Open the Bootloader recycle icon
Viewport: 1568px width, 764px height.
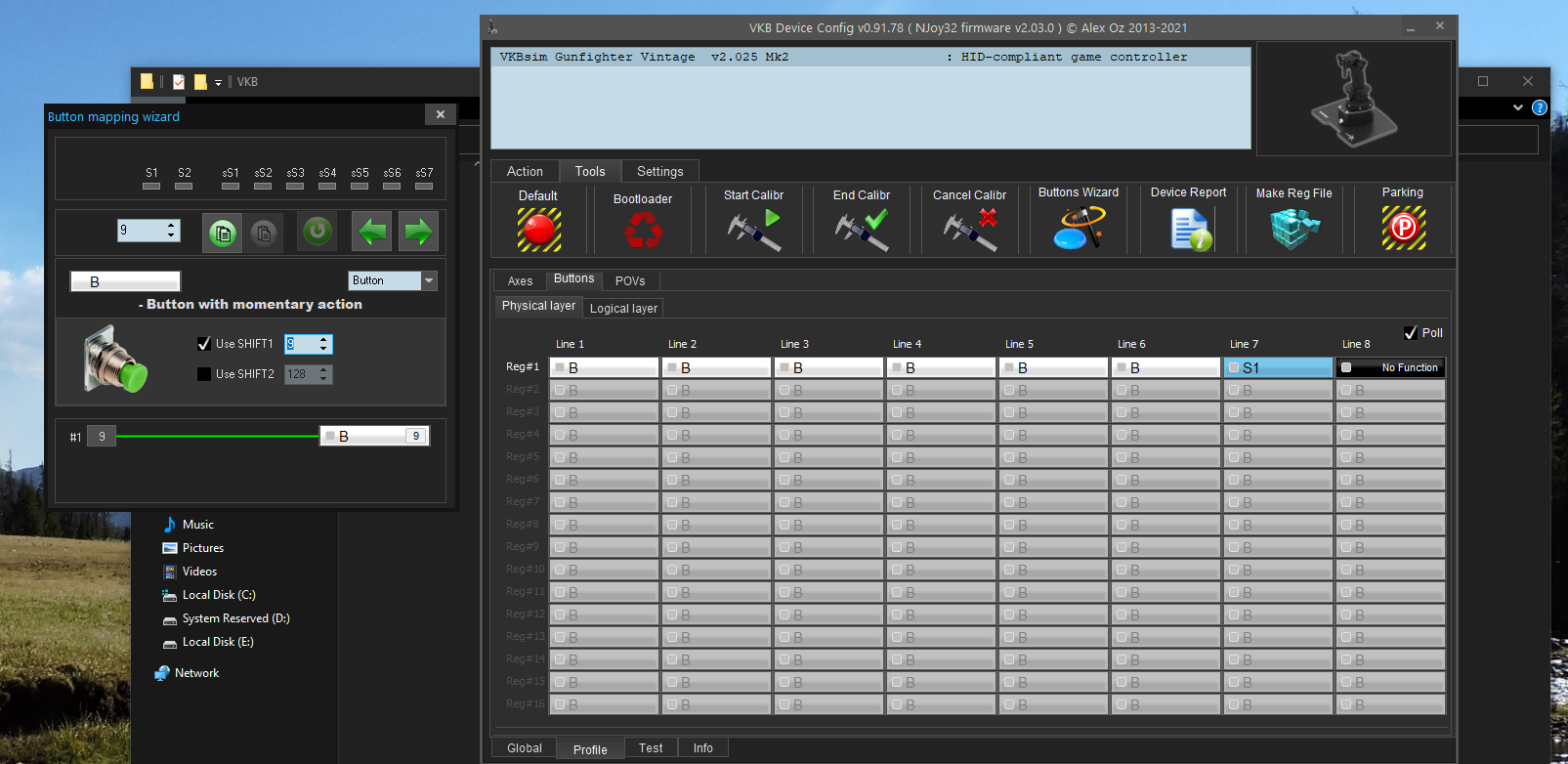tap(643, 231)
